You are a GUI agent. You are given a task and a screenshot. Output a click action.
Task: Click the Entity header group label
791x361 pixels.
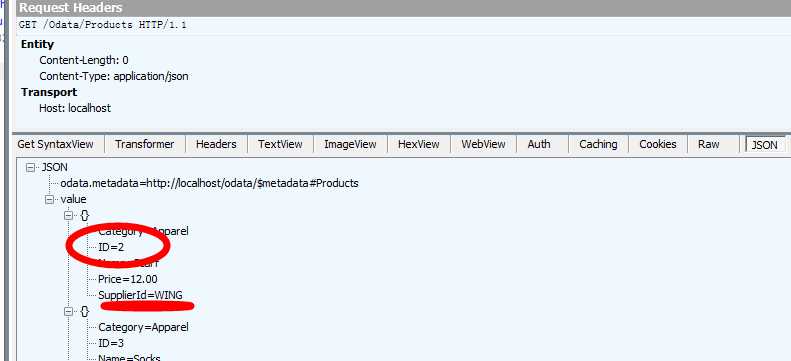[37, 44]
